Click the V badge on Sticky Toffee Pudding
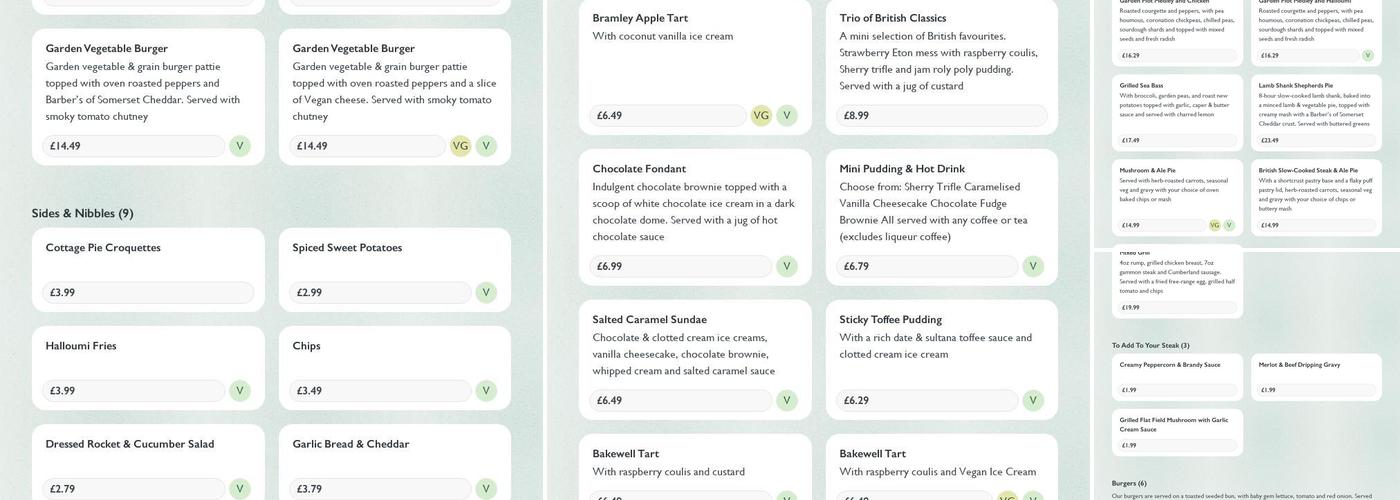Image resolution: width=1400 pixels, height=500 pixels. [x=1033, y=401]
